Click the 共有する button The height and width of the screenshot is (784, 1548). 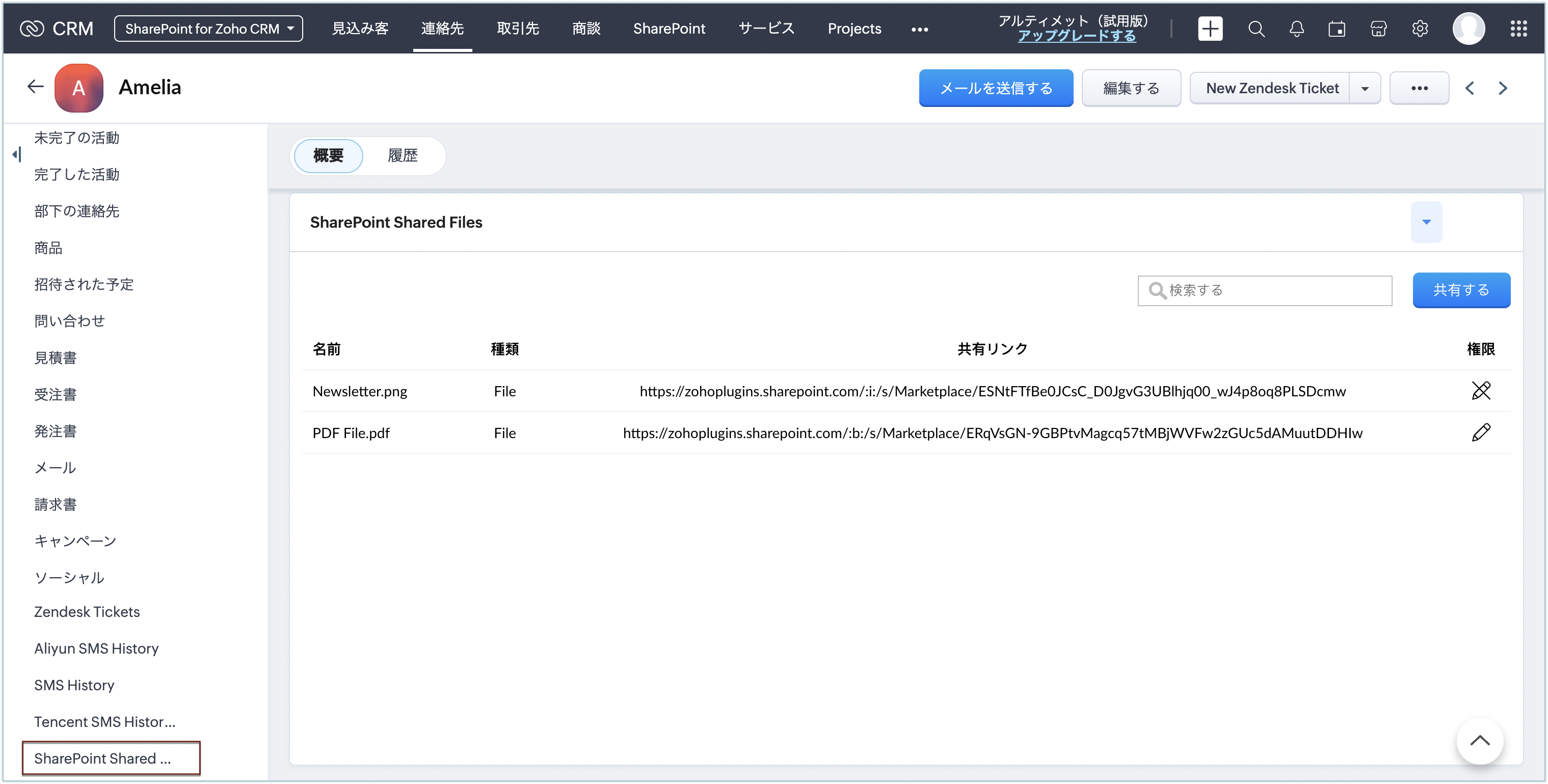click(1461, 290)
